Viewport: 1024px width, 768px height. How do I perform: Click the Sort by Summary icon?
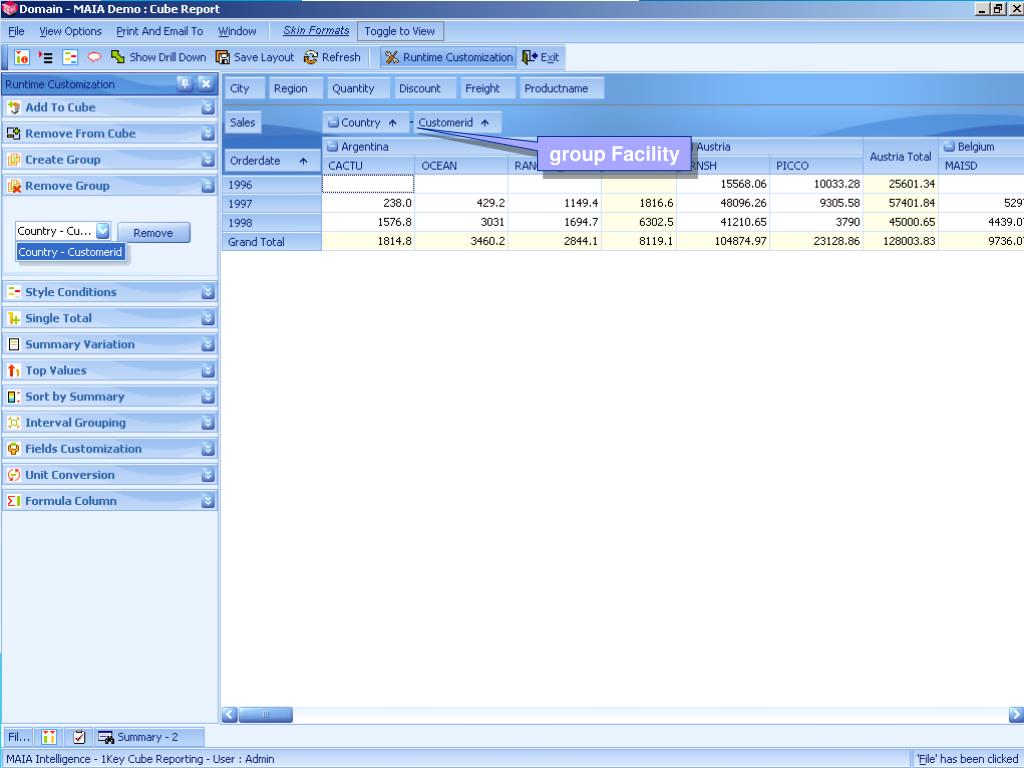(14, 397)
